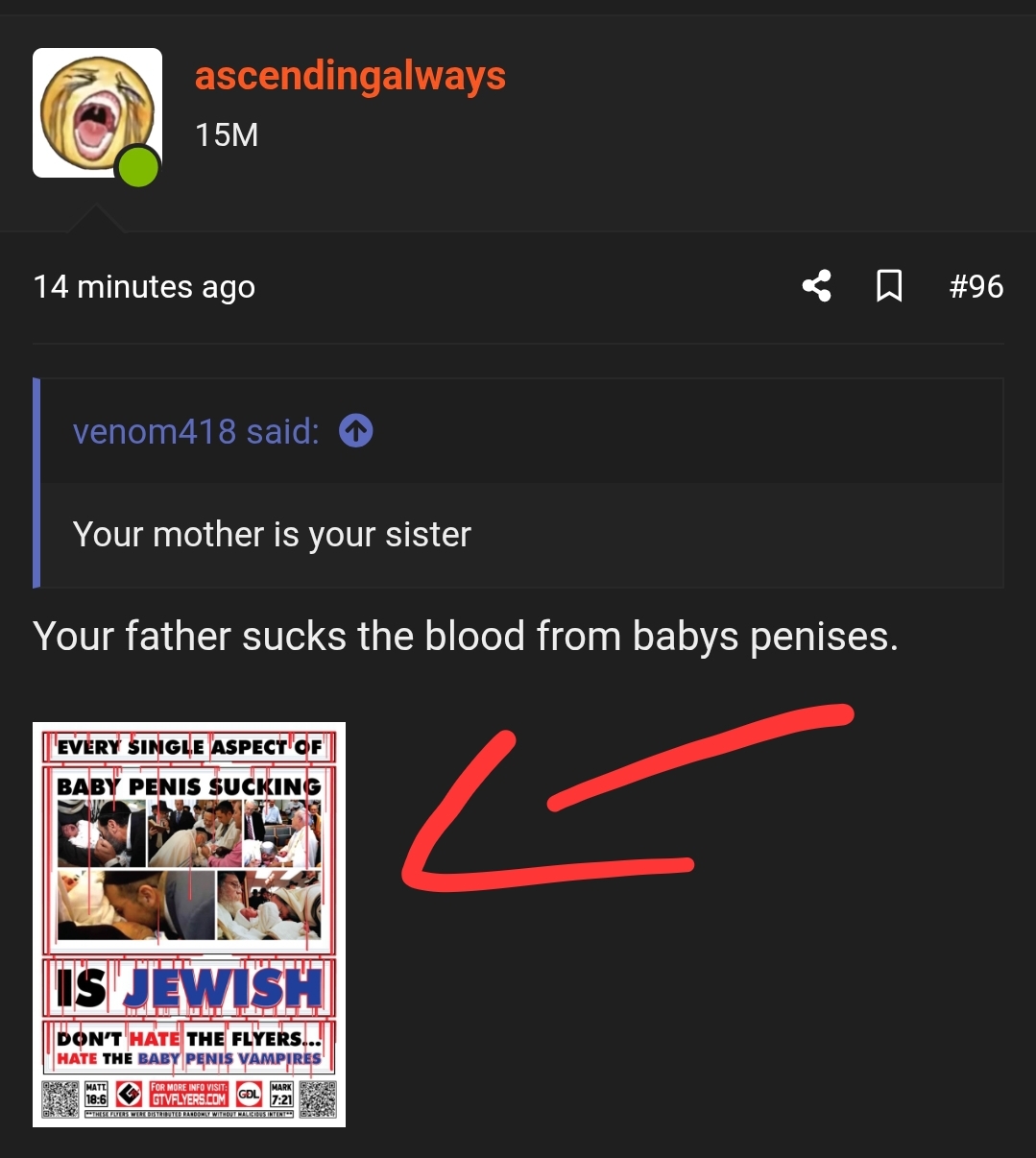Click the GTV emblem badge on the flyer
The image size is (1036, 1158).
[130, 1094]
